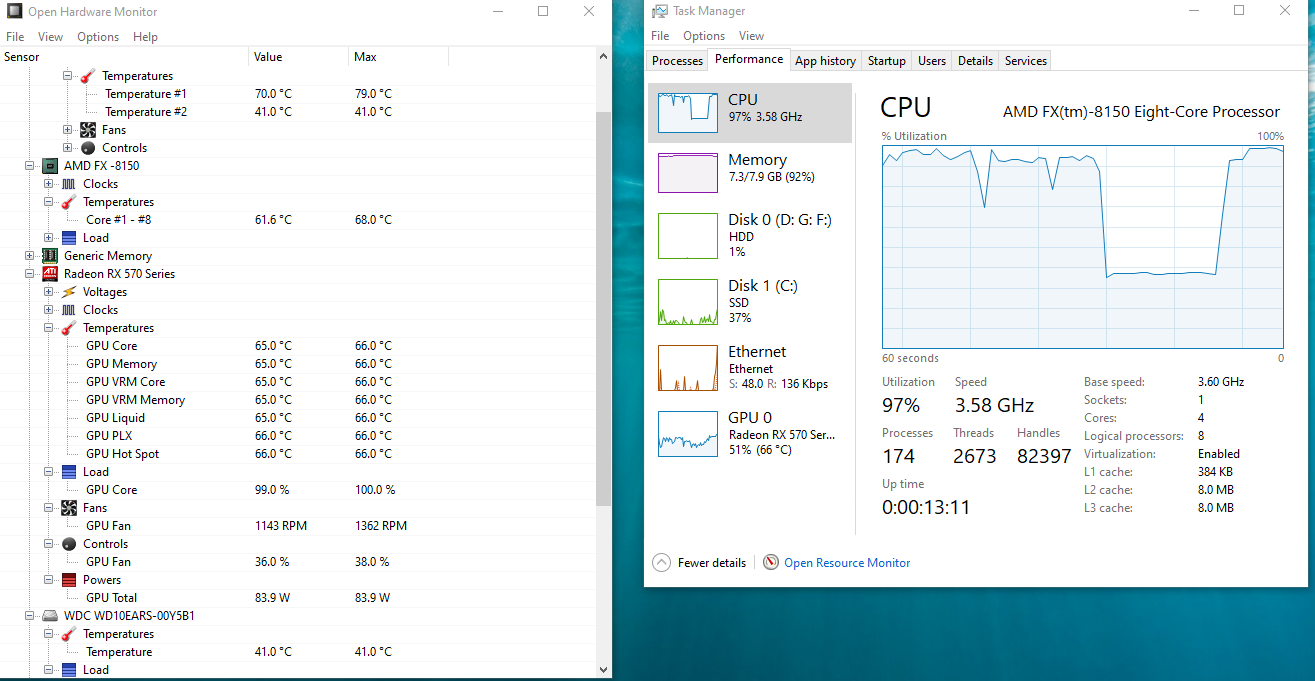The height and width of the screenshot is (681, 1315).
Task: Click the thermometer icon beside AMD FX Temperatures
Action: tap(69, 202)
